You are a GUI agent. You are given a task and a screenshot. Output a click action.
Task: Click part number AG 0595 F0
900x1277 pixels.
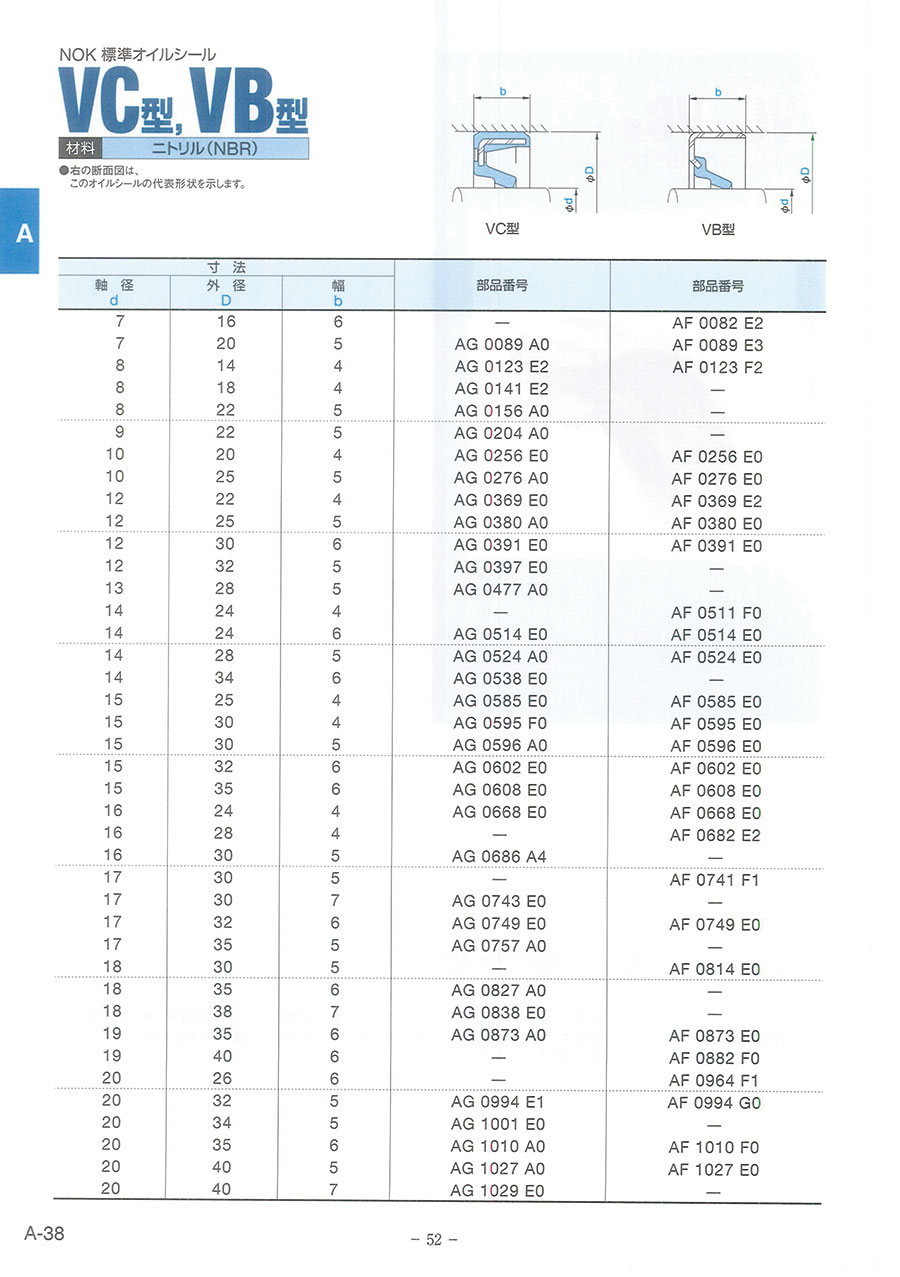click(x=500, y=723)
